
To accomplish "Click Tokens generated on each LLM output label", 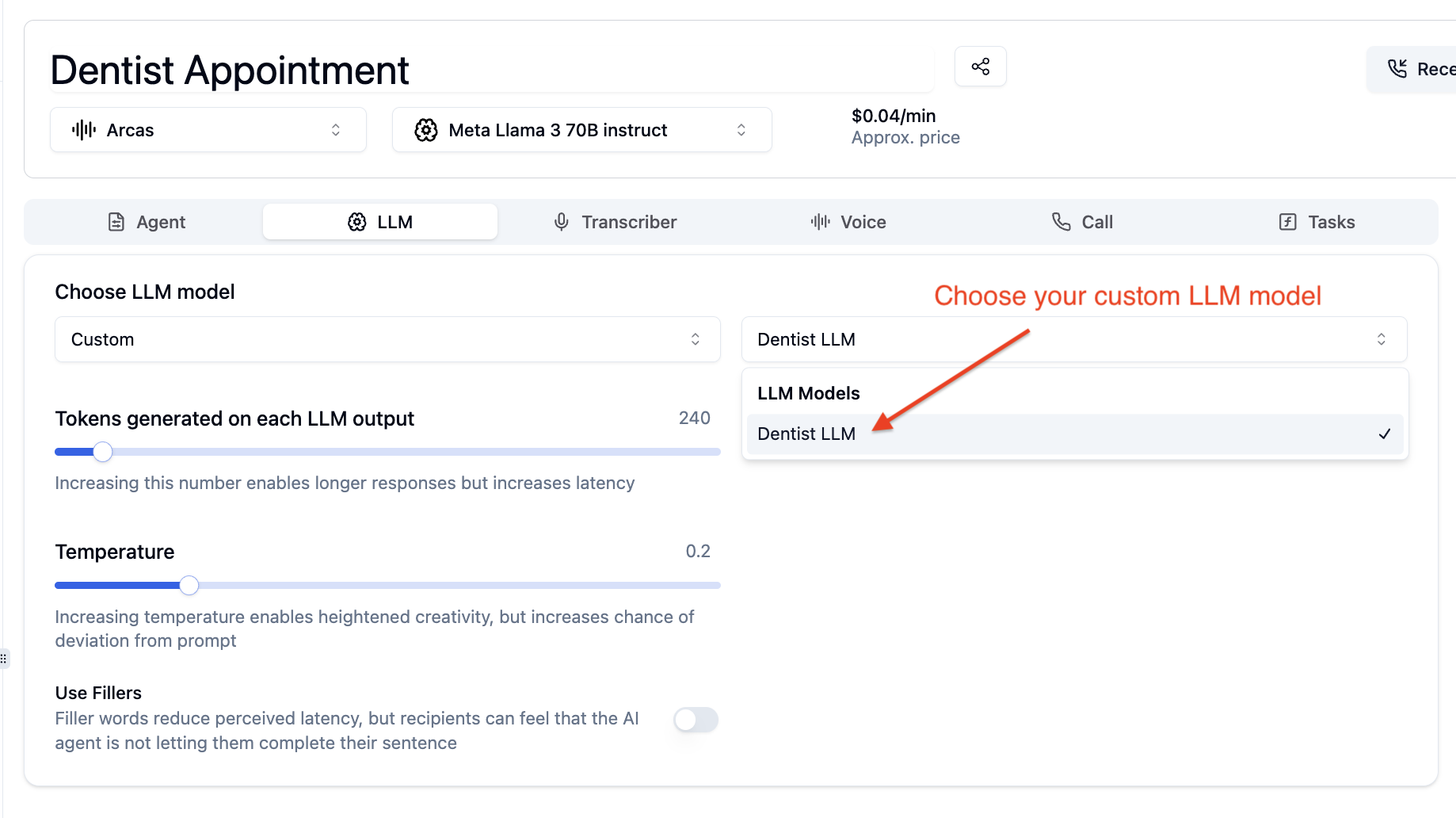I will pyautogui.click(x=234, y=419).
